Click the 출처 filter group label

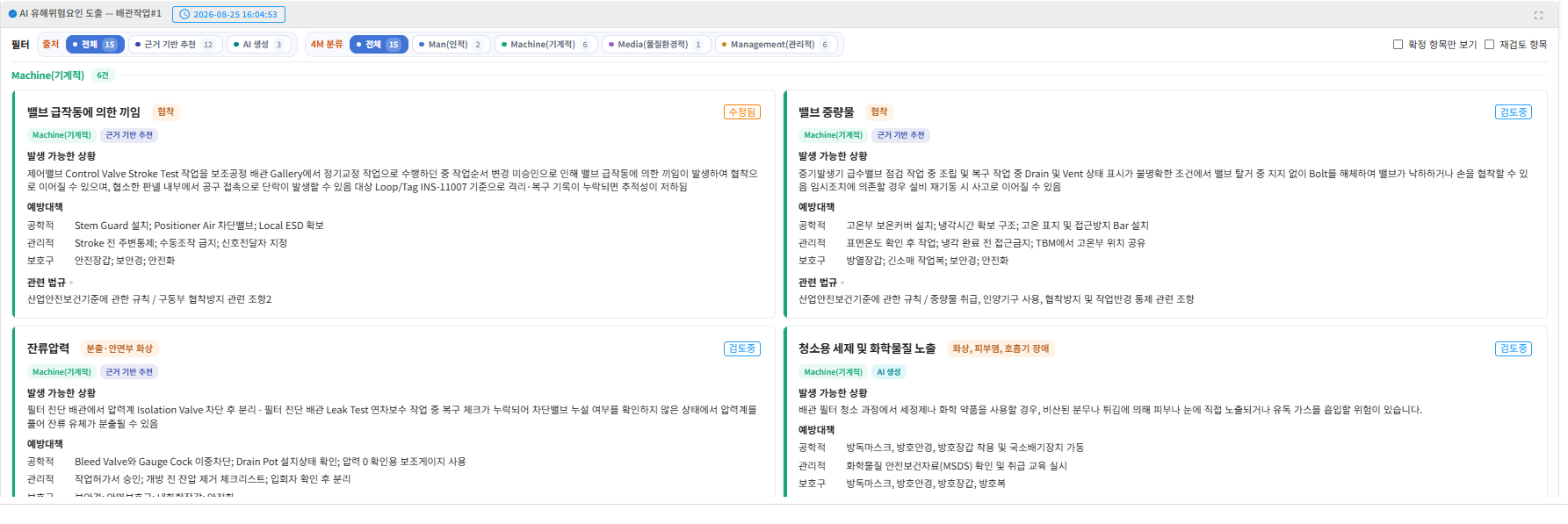click(x=51, y=44)
